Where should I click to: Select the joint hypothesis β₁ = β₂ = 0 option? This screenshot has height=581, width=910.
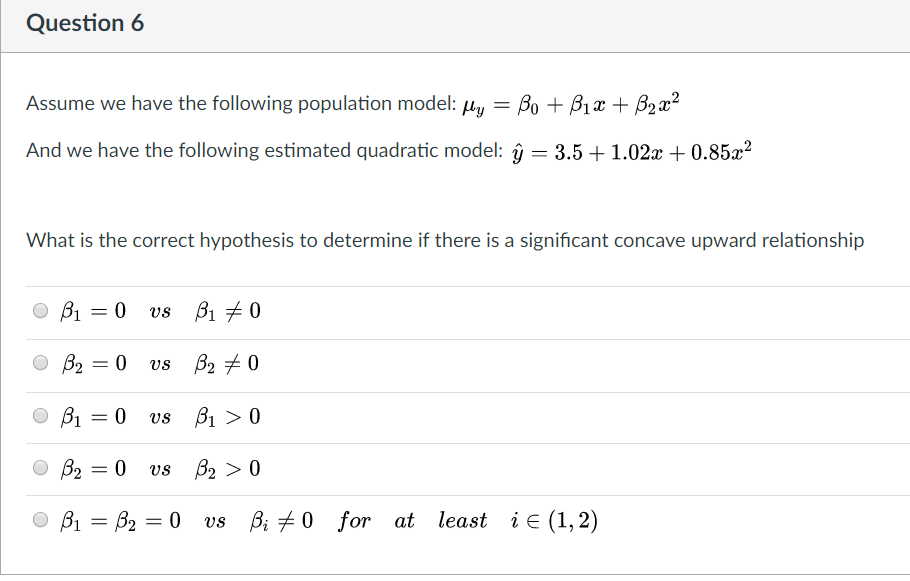coord(40,521)
